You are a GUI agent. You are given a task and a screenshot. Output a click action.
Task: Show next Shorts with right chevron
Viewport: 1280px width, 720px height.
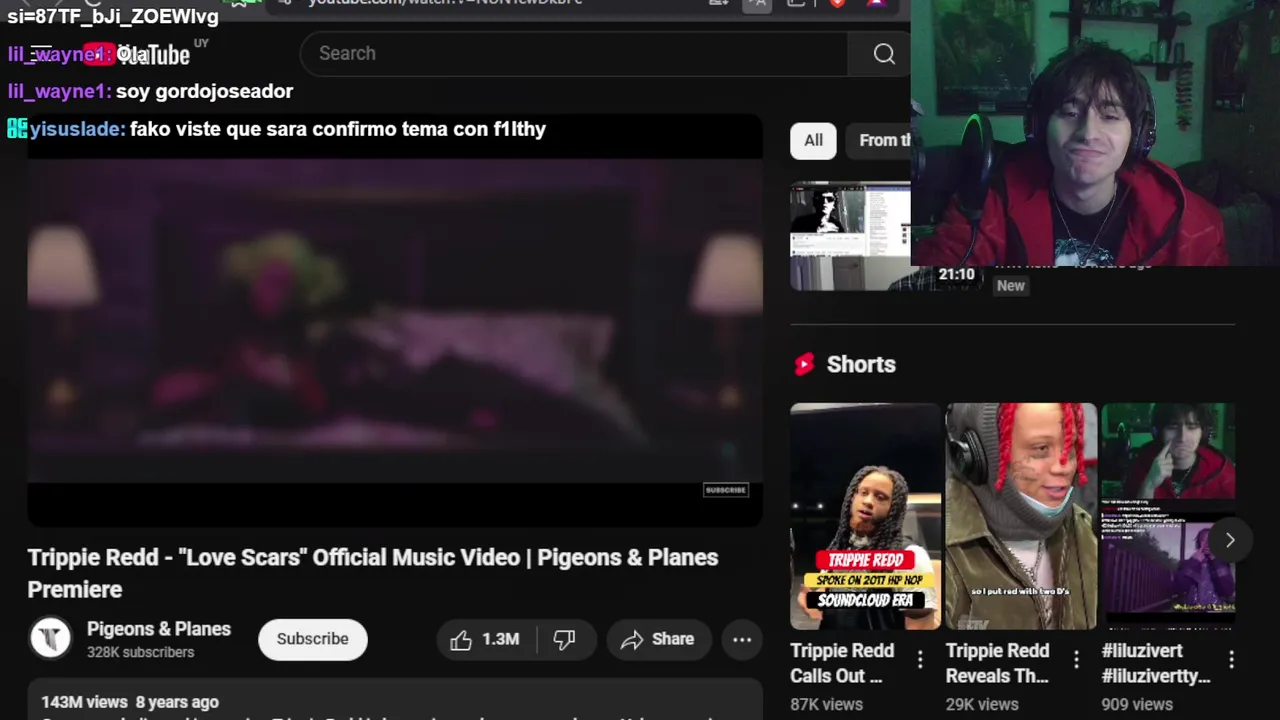click(1230, 540)
